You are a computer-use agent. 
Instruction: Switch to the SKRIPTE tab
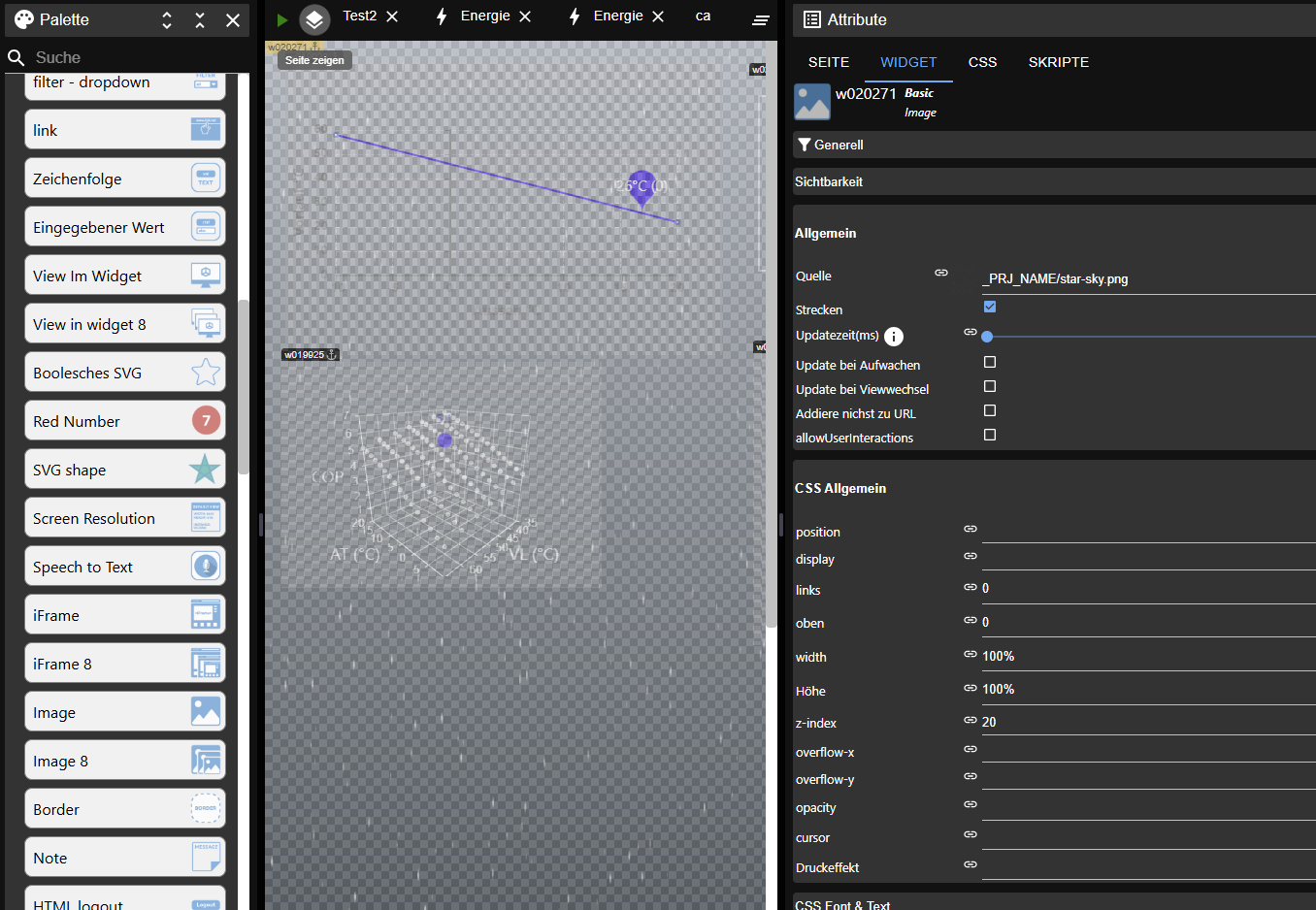tap(1058, 62)
